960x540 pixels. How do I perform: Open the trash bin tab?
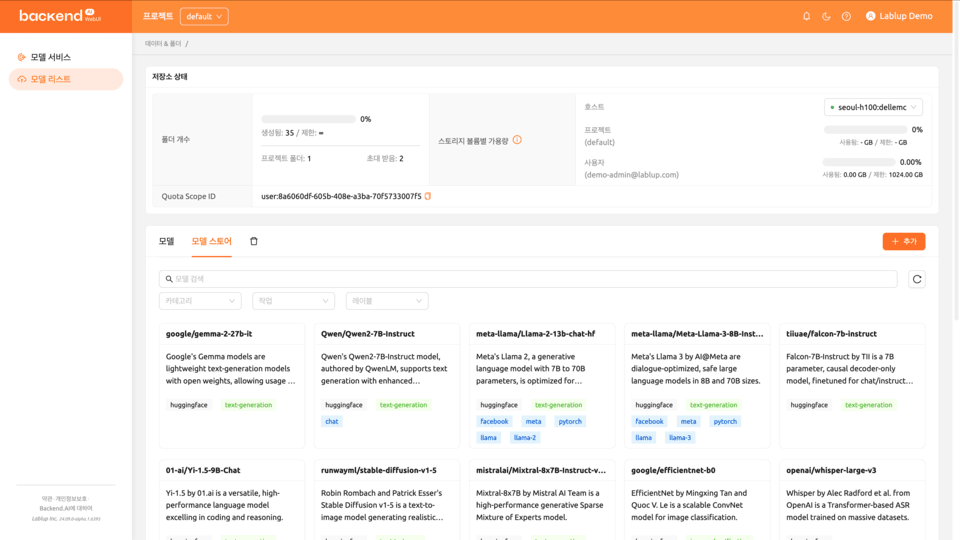(x=254, y=241)
